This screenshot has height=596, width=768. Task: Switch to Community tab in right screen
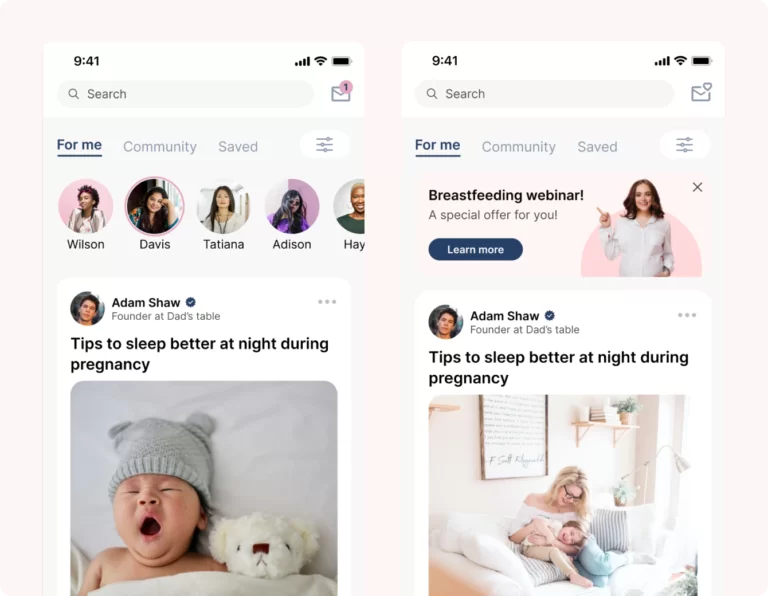point(519,146)
